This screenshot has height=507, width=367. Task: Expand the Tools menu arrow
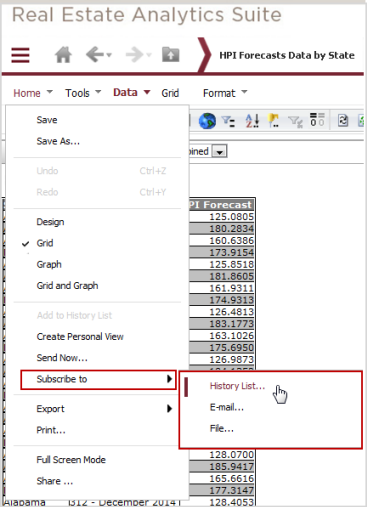pyautogui.click(x=98, y=92)
